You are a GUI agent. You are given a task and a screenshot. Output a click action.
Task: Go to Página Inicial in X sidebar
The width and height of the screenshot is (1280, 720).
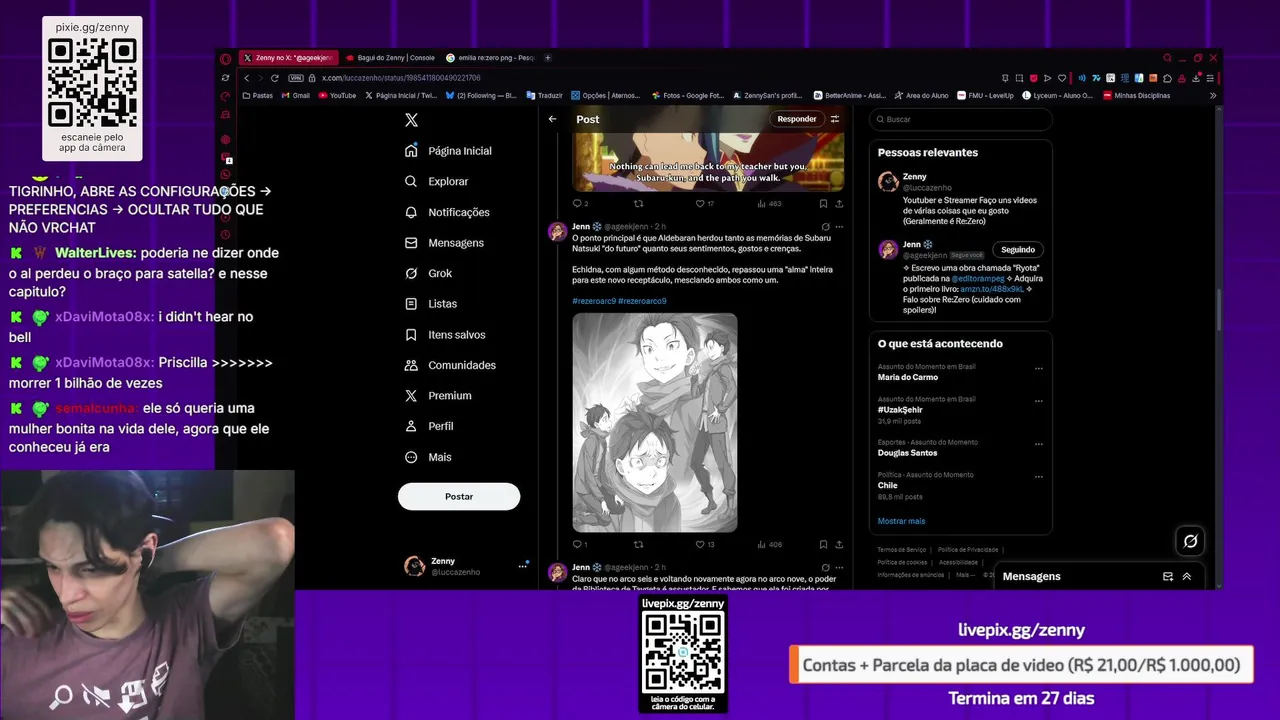pyautogui.click(x=449, y=151)
